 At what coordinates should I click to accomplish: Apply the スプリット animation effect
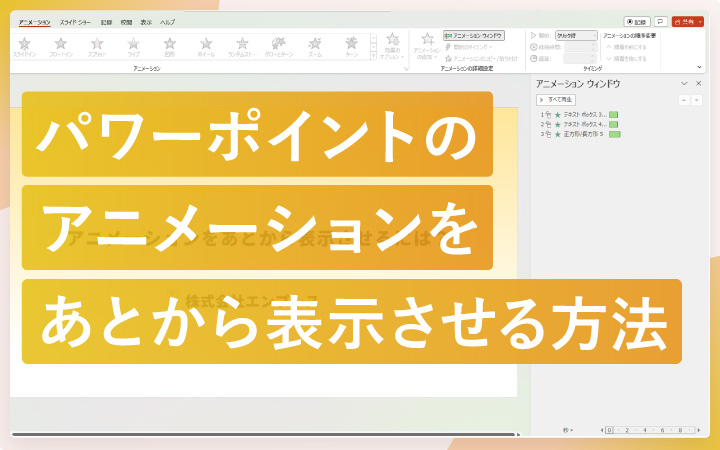[x=97, y=47]
